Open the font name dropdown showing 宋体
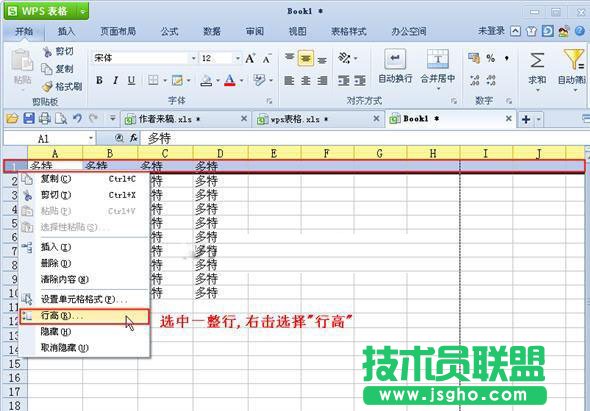Viewport: 590px width, 411px height. tap(193, 58)
